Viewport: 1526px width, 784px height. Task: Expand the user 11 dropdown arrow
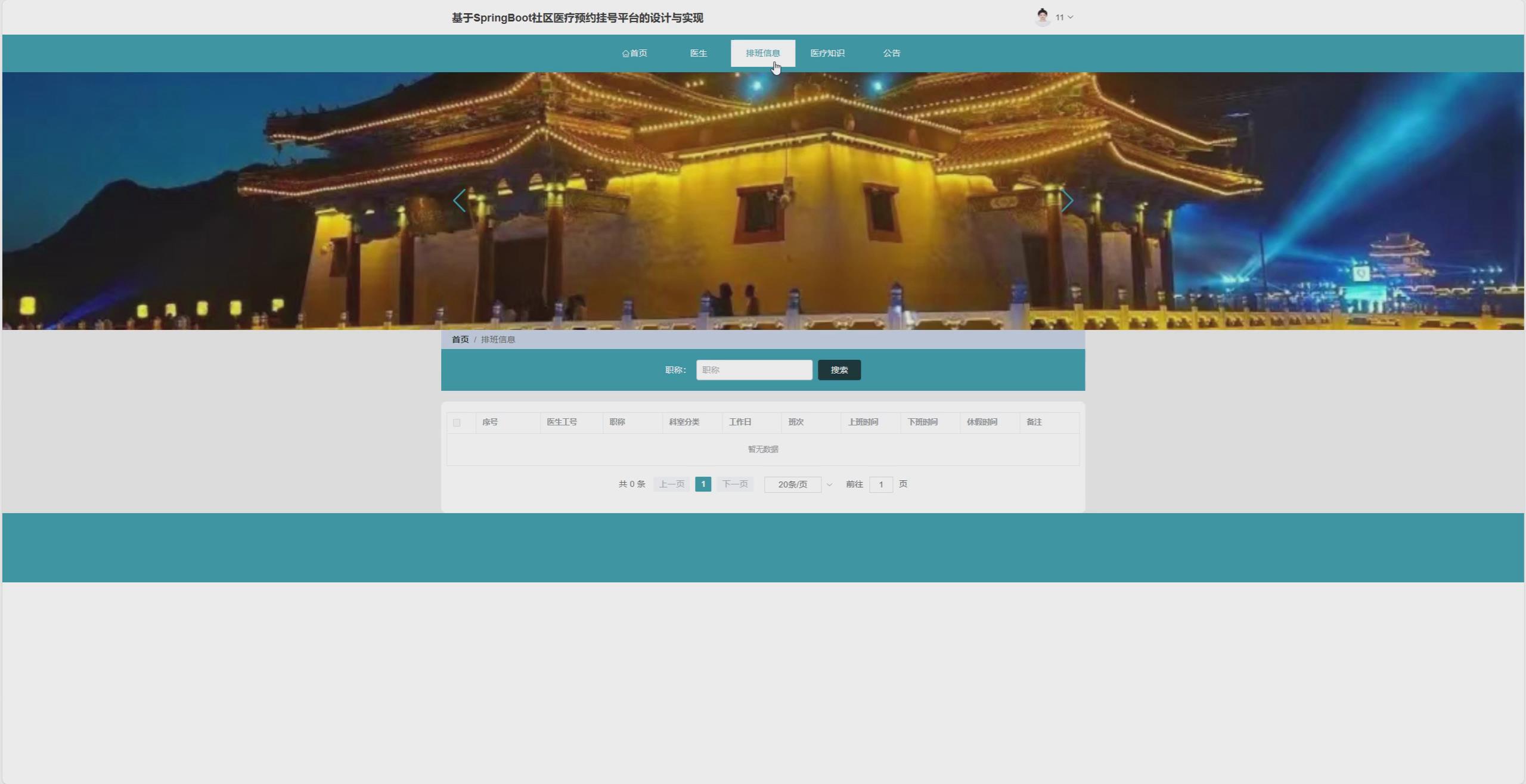point(1071,17)
